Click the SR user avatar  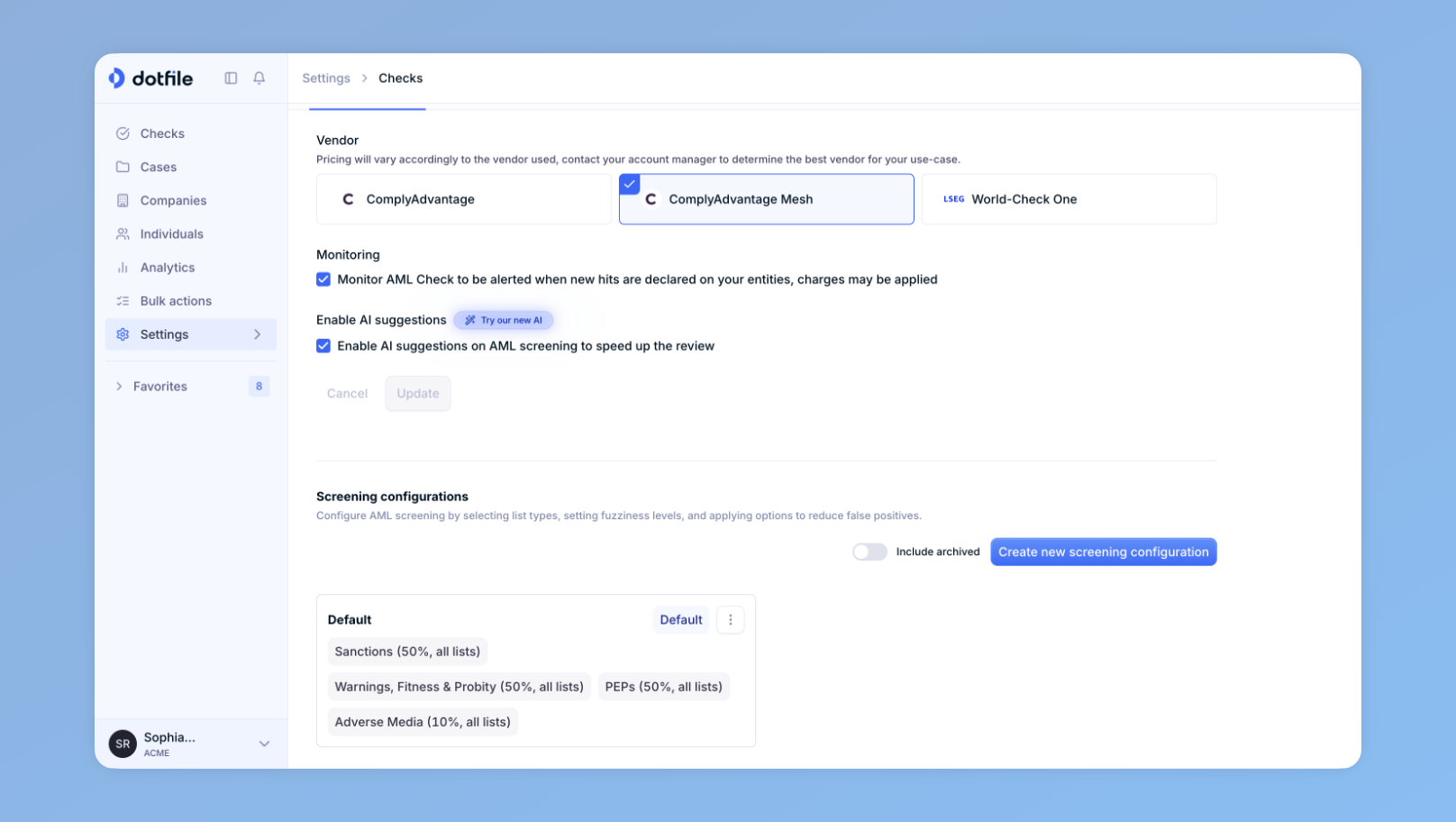(123, 744)
